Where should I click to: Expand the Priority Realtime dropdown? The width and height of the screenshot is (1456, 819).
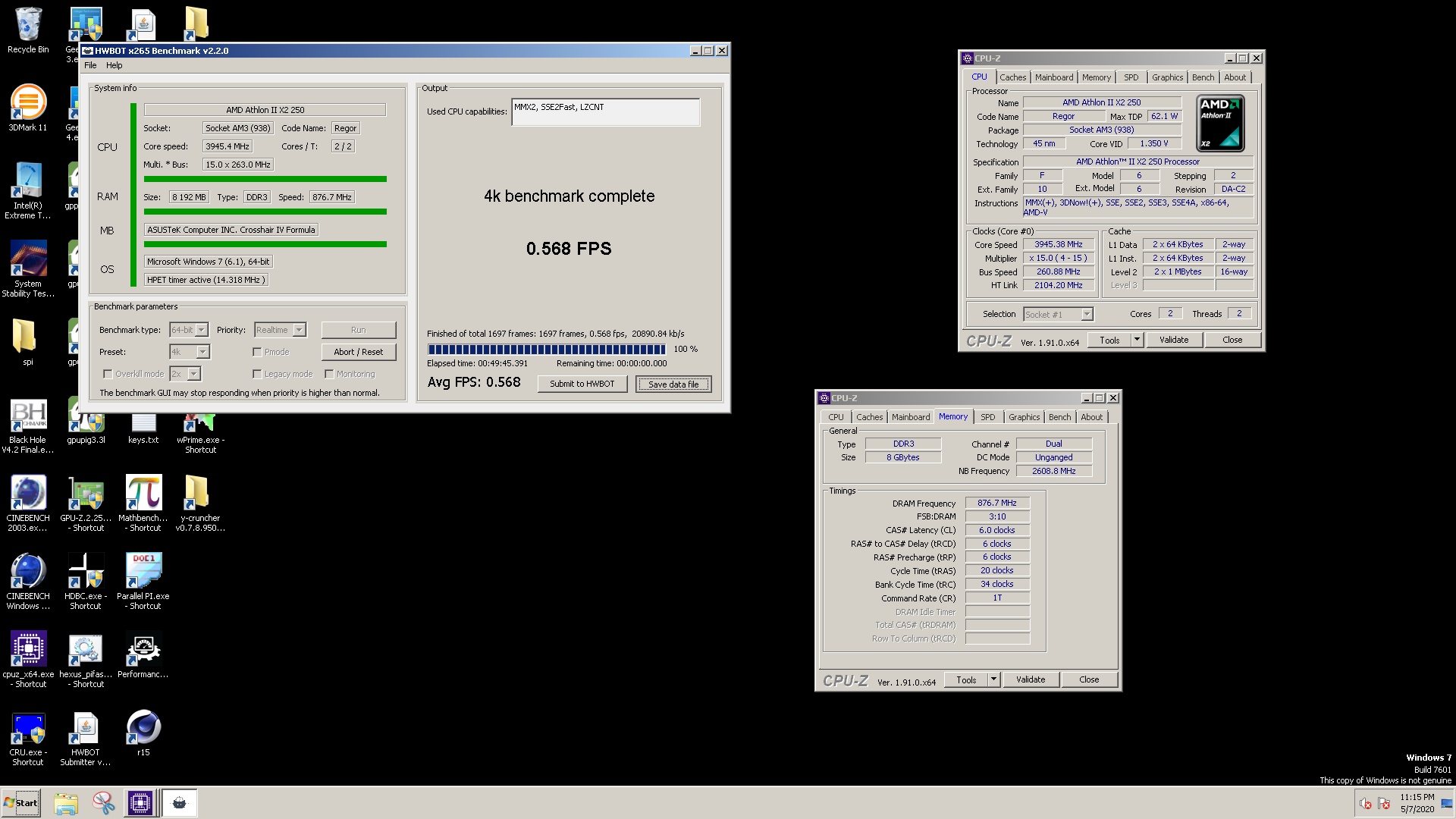[300, 330]
